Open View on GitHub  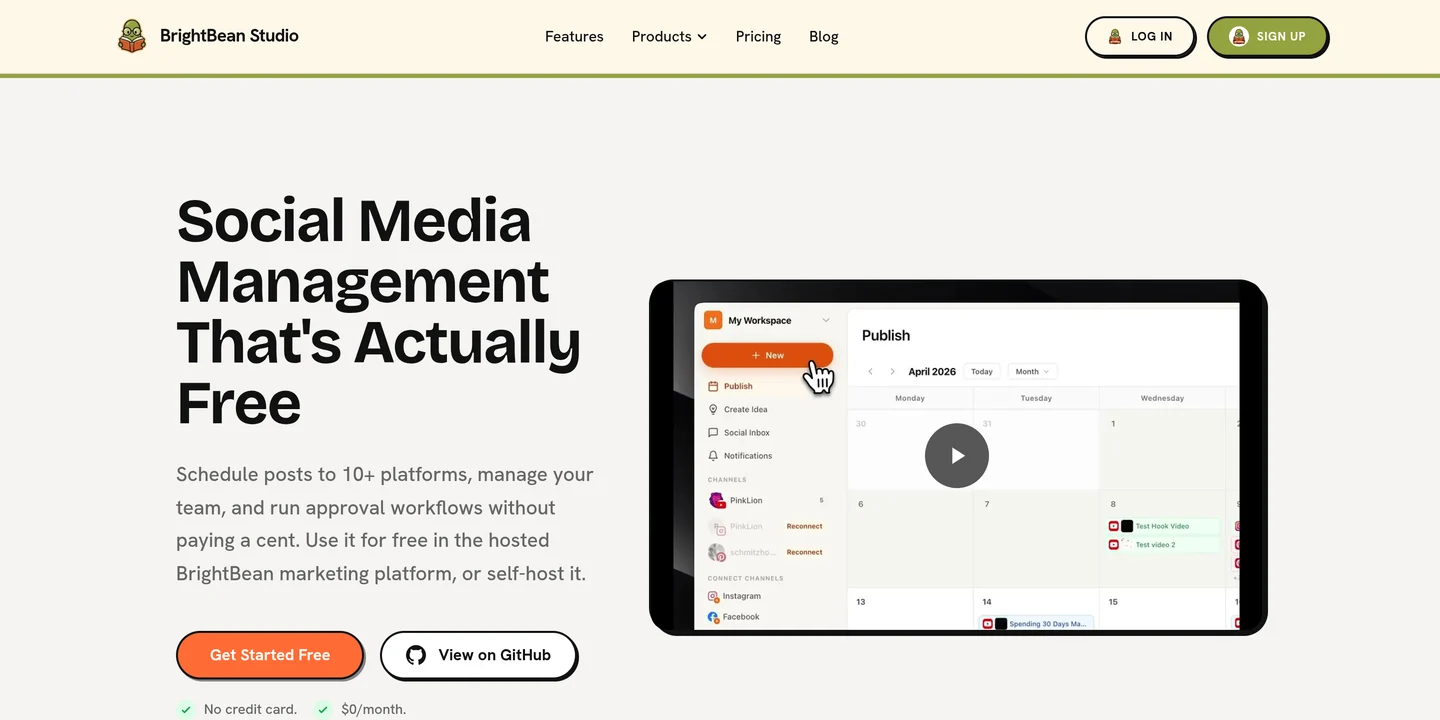pyautogui.click(x=479, y=655)
